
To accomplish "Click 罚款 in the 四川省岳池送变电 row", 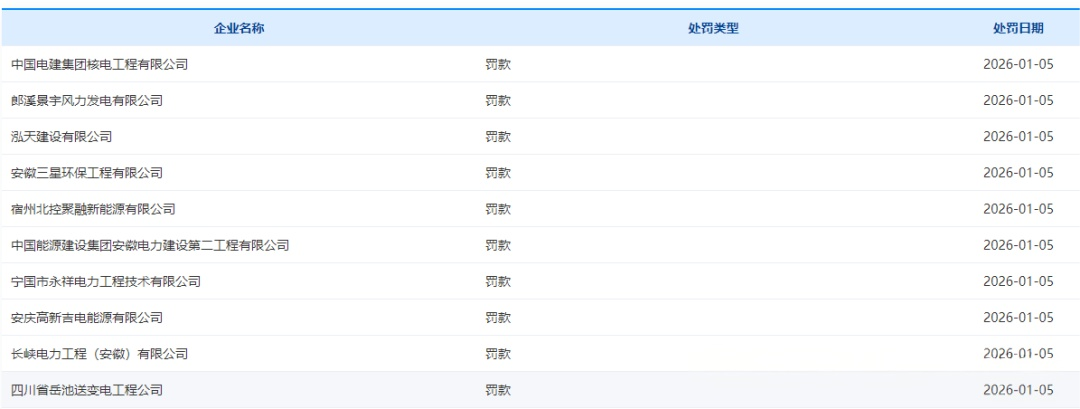I will tap(498, 390).
